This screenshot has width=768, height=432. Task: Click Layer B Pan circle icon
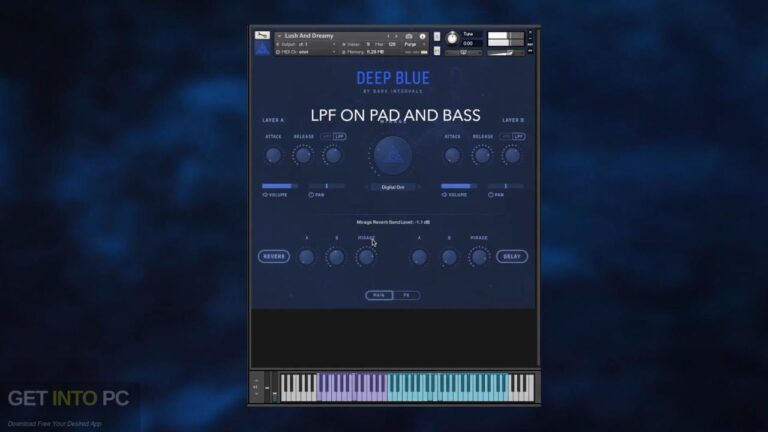coord(490,195)
